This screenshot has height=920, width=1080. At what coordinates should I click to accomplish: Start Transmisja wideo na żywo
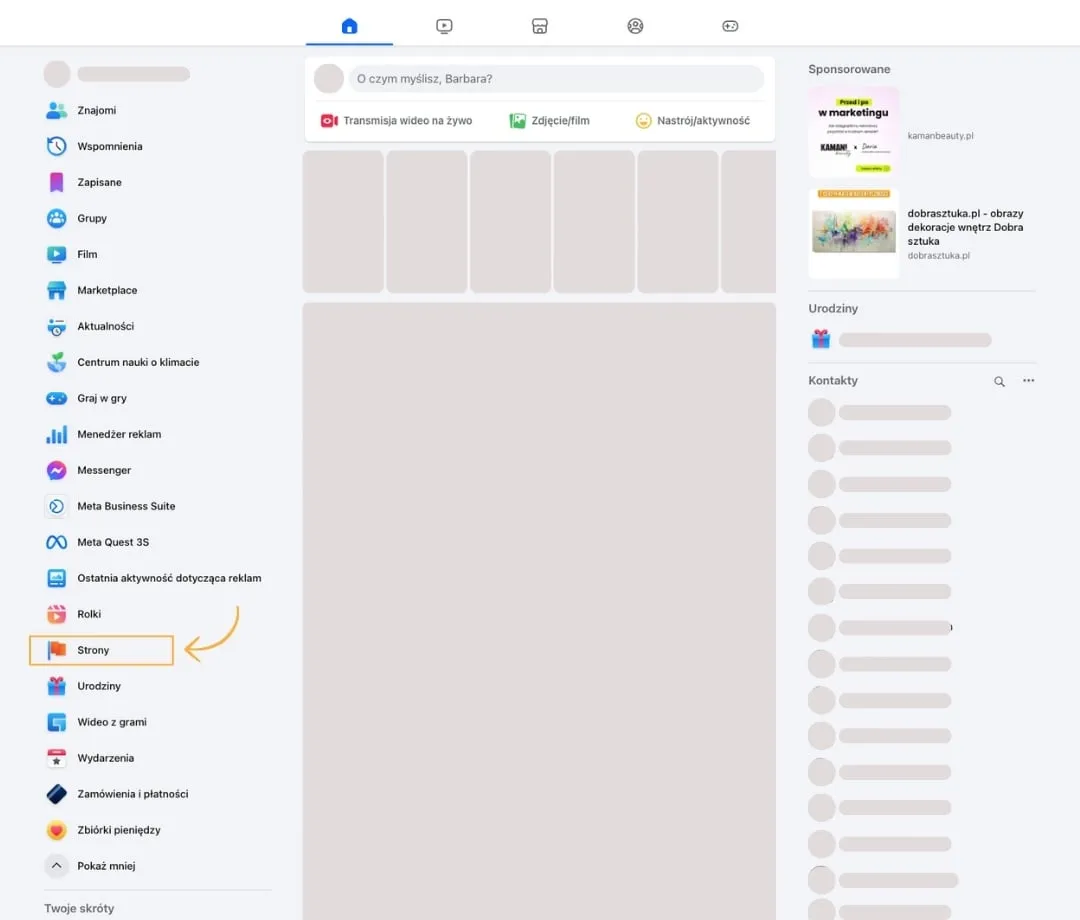[x=397, y=121]
